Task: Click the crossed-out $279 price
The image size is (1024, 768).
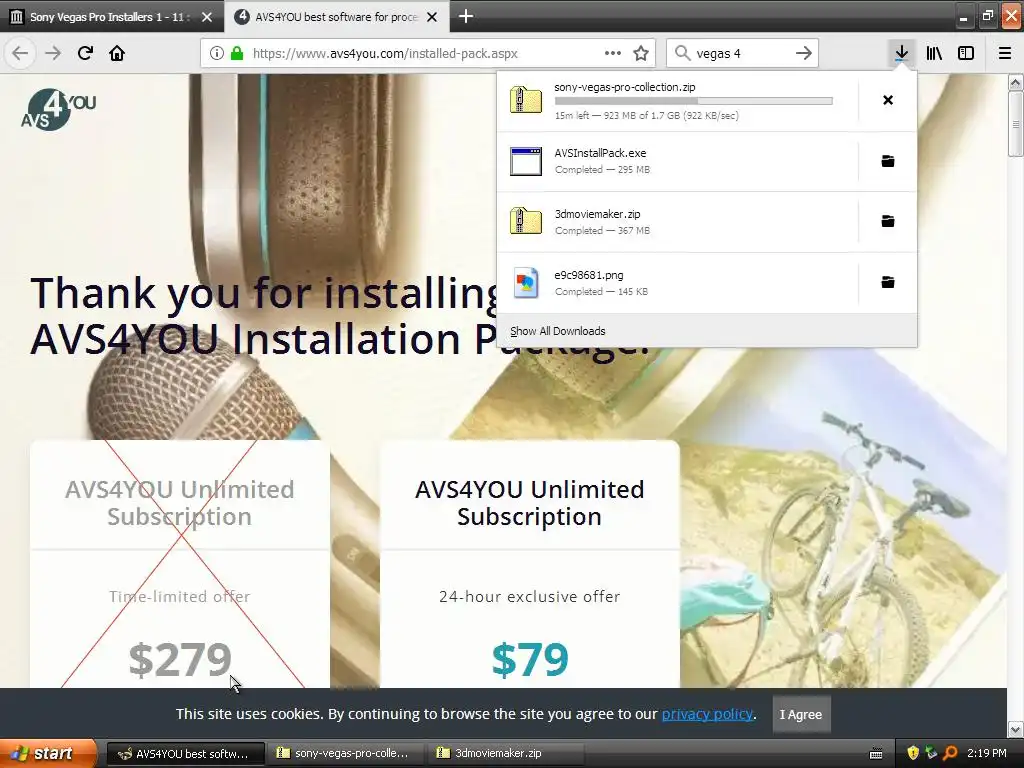Action: pos(180,660)
